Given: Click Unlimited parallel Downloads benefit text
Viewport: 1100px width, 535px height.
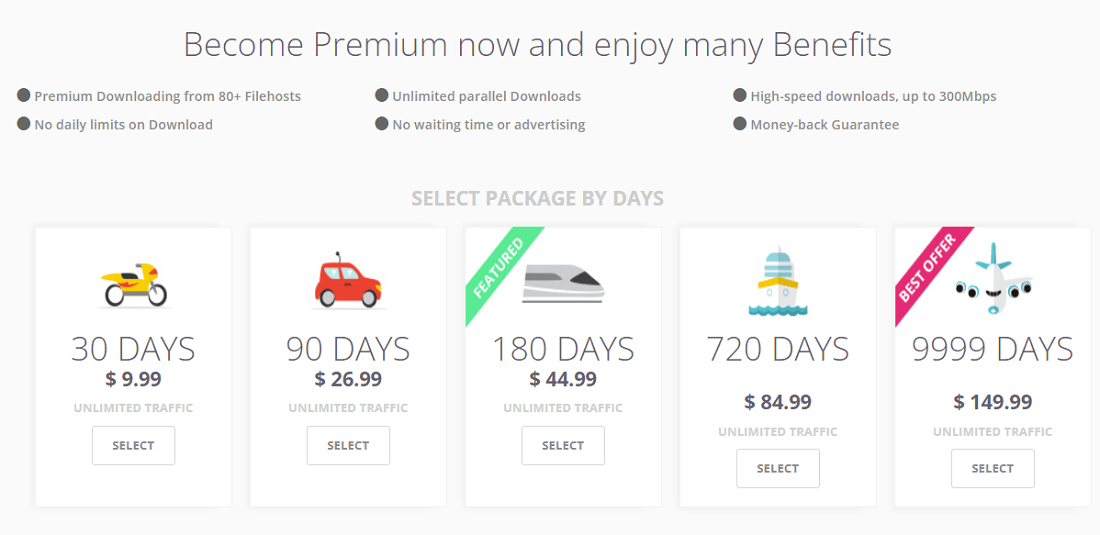Looking at the screenshot, I should click(x=486, y=96).
